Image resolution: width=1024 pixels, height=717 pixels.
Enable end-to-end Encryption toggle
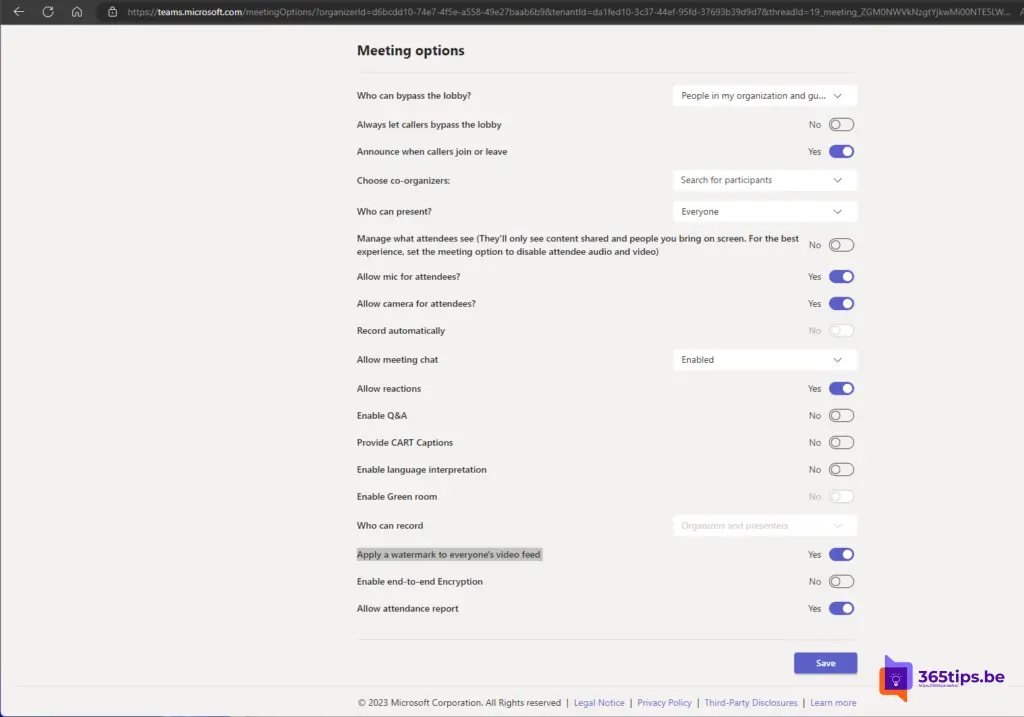(x=841, y=581)
